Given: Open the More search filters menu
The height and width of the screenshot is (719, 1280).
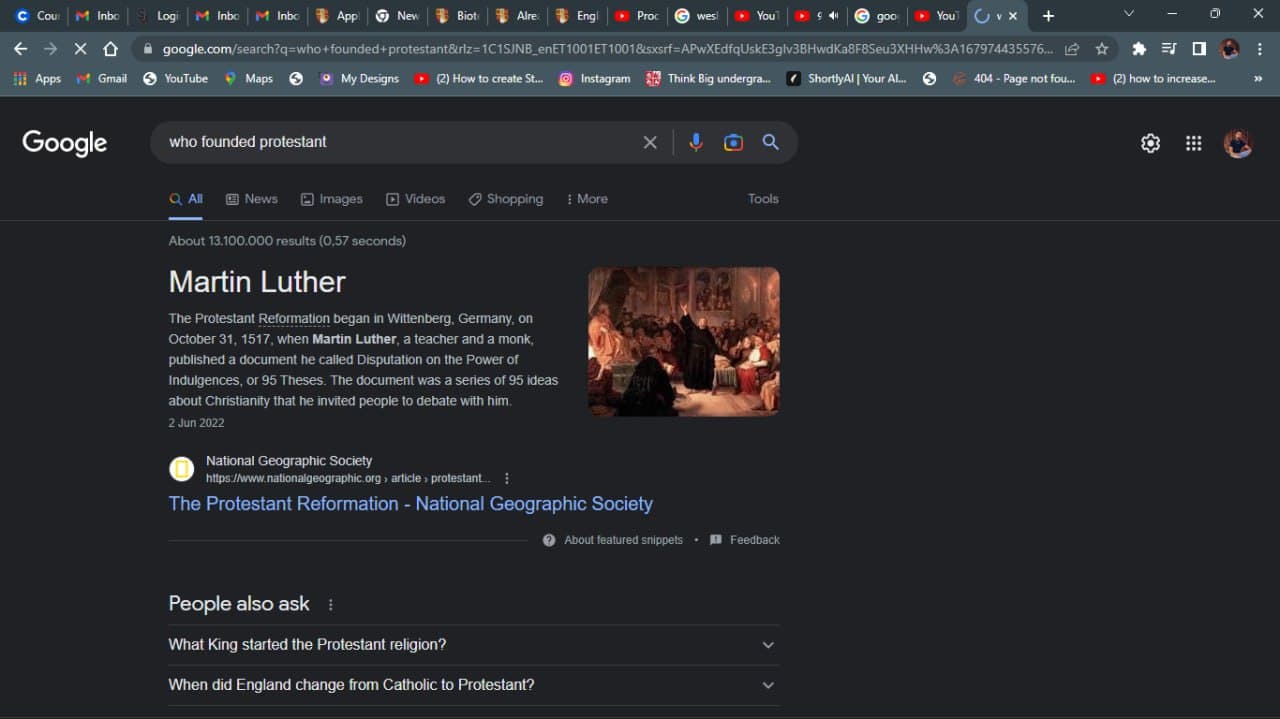Looking at the screenshot, I should coord(586,199).
